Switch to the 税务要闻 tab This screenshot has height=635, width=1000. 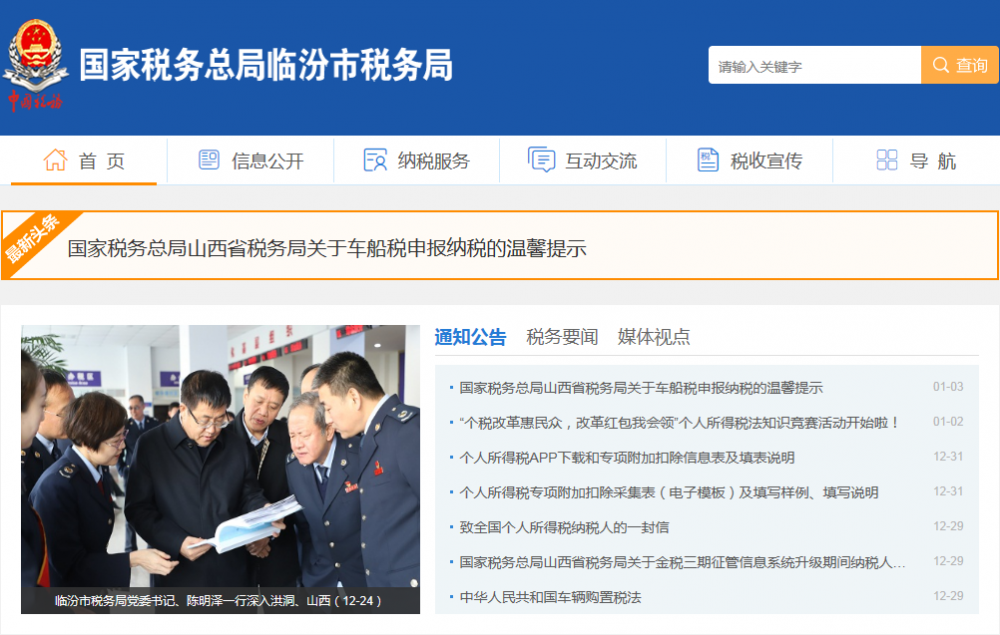pyautogui.click(x=562, y=337)
